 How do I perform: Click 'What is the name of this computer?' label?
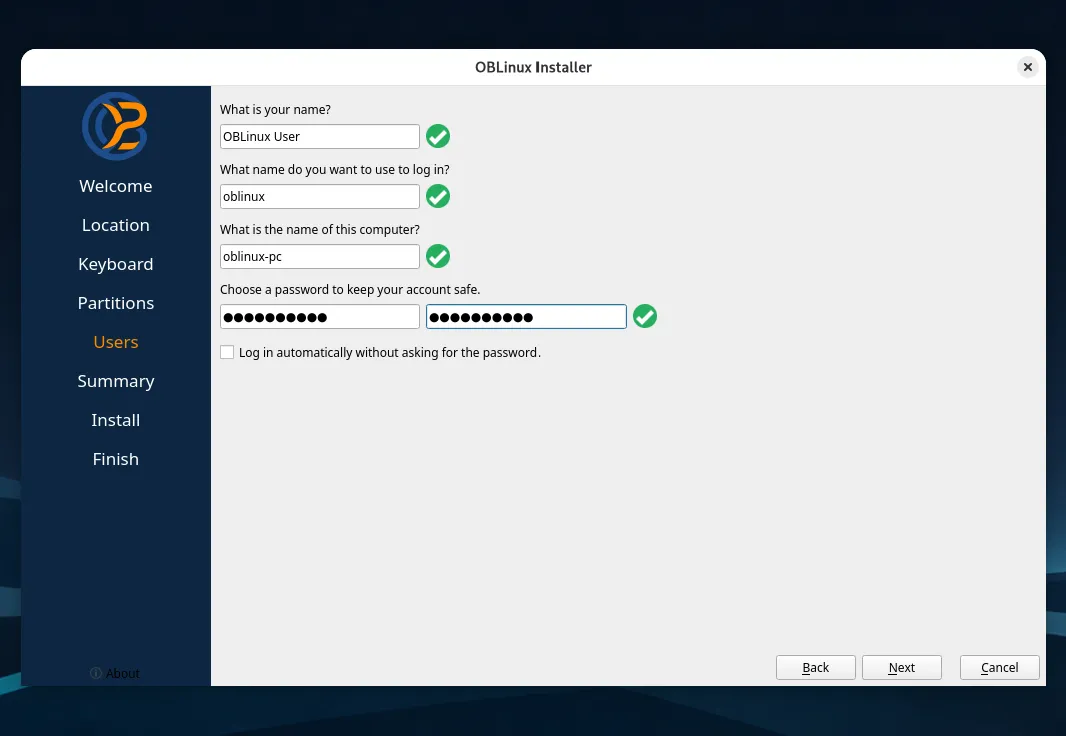click(x=320, y=229)
